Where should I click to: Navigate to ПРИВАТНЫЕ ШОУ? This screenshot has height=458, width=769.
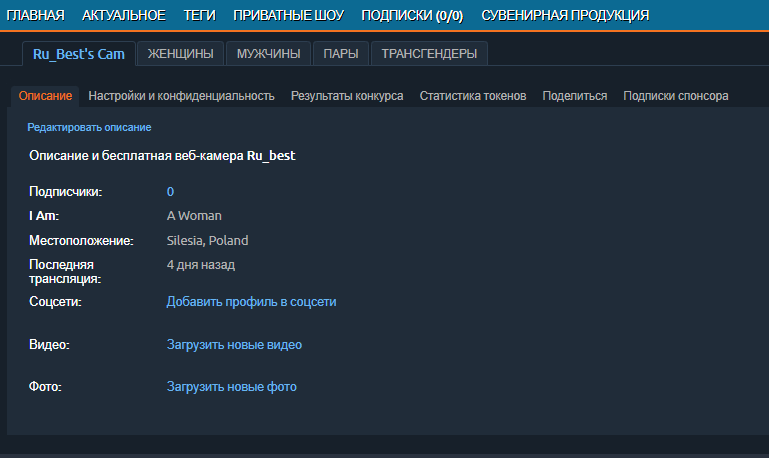point(288,15)
